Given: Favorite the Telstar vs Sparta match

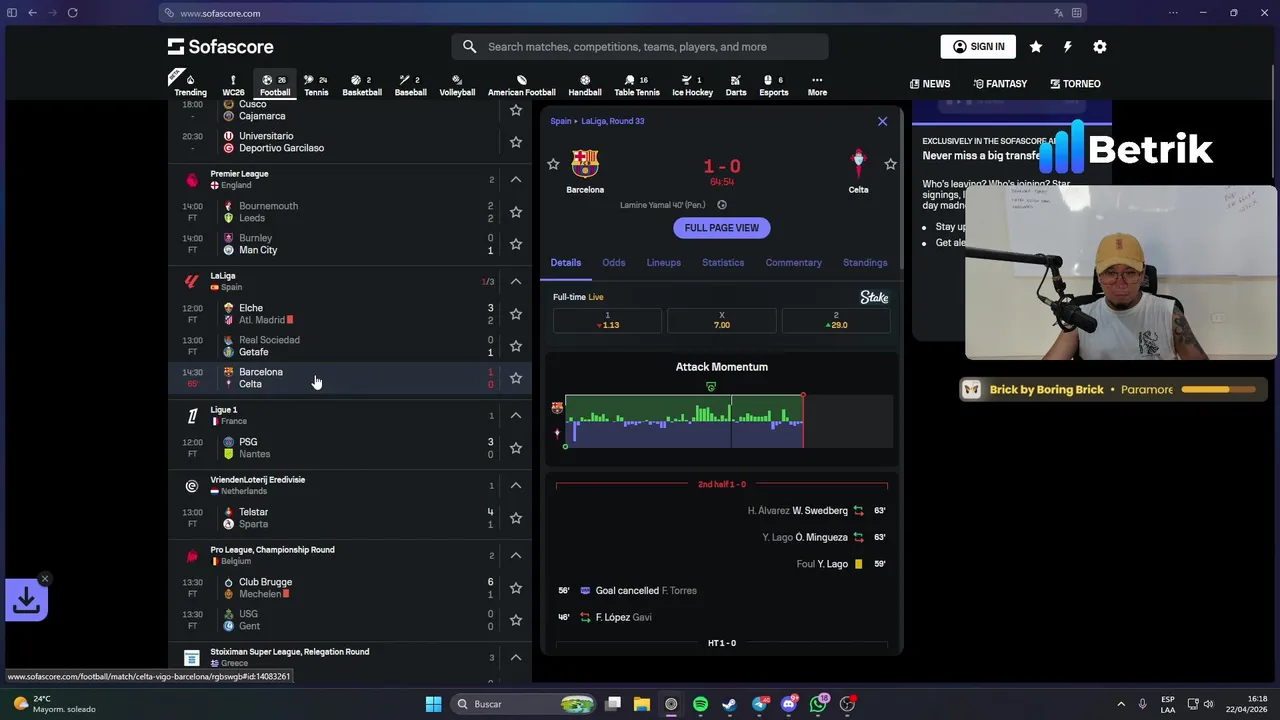Looking at the screenshot, I should click(516, 518).
